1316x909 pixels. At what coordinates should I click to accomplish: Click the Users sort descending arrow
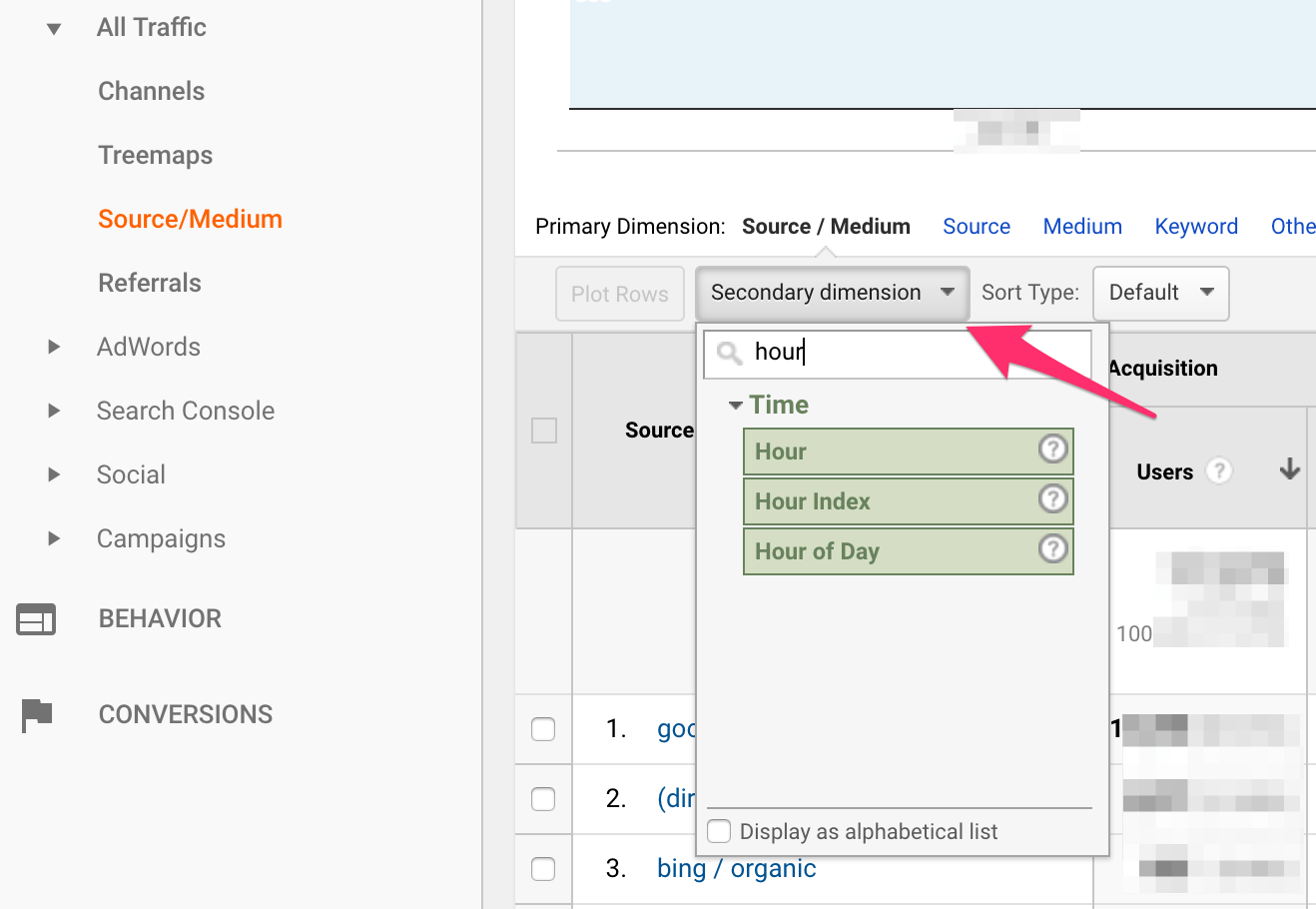pyautogui.click(x=1289, y=469)
